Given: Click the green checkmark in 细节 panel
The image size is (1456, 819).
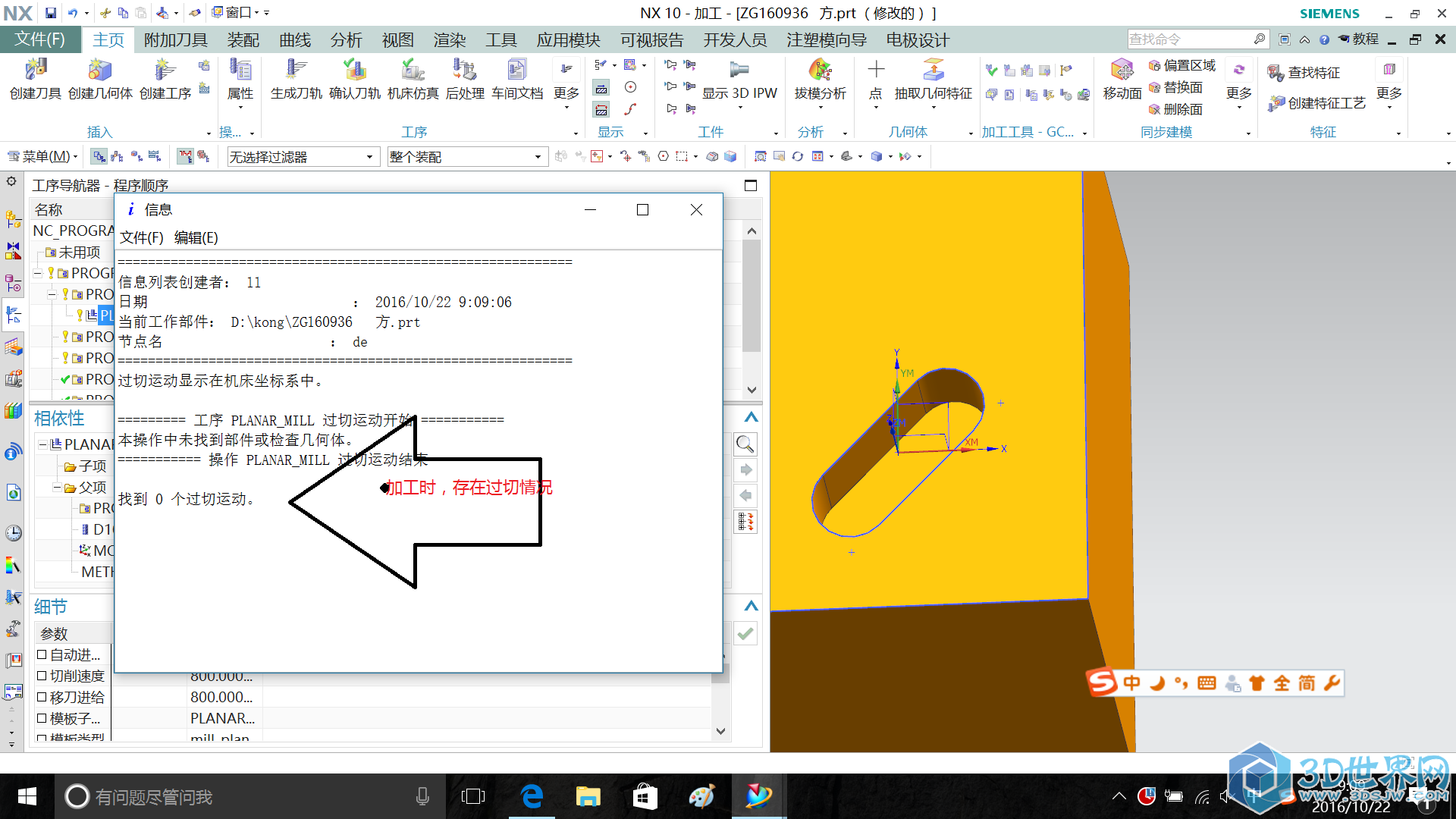Looking at the screenshot, I should click(x=745, y=633).
